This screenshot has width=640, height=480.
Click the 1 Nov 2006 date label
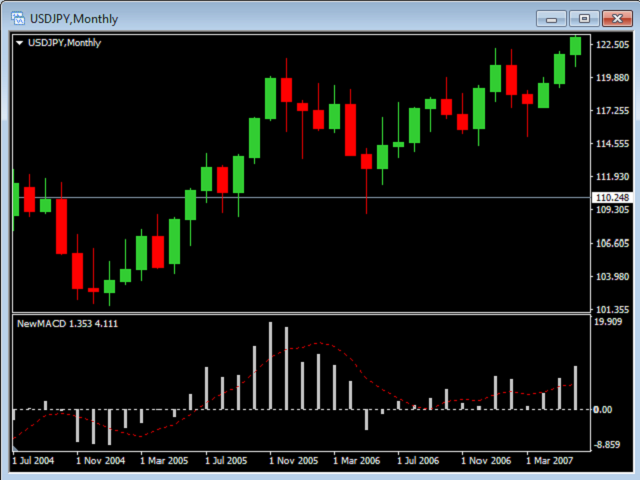point(486,461)
